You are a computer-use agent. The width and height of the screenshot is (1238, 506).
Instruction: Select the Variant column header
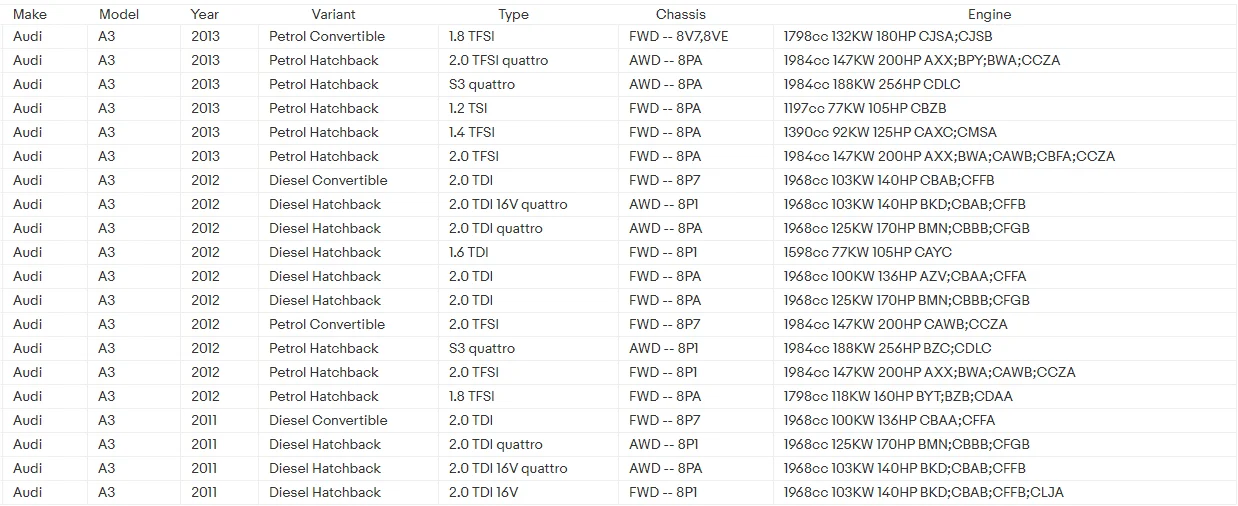point(333,14)
